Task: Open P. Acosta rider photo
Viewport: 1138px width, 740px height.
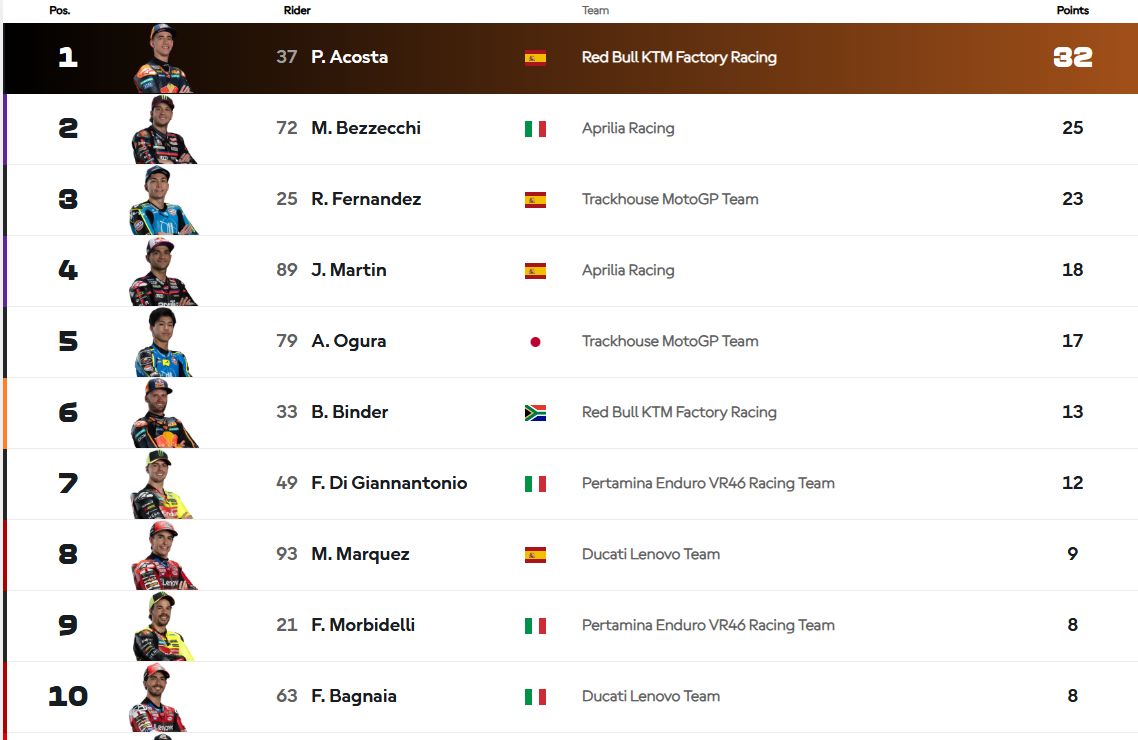Action: pos(163,59)
